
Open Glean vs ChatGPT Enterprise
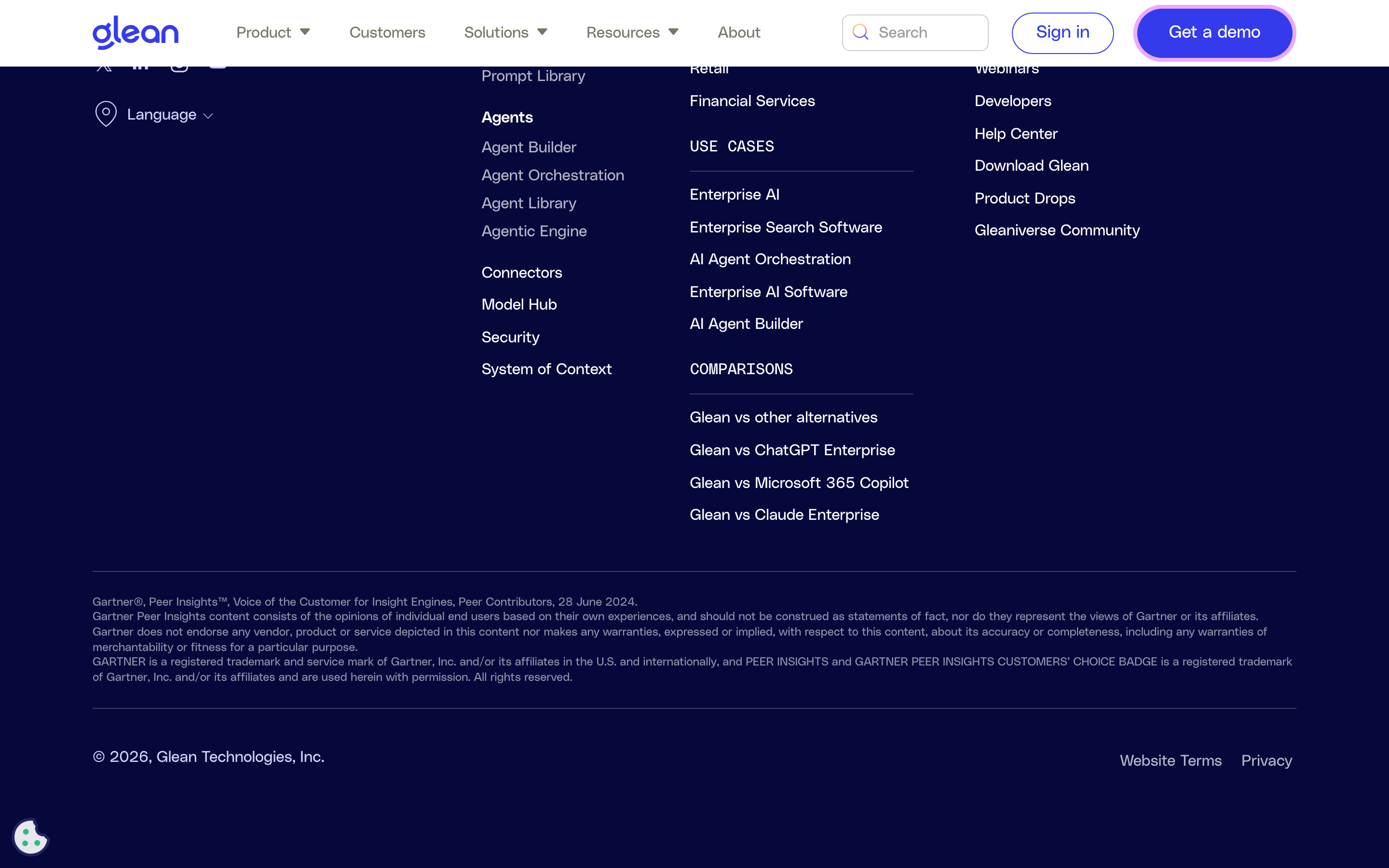792,450
